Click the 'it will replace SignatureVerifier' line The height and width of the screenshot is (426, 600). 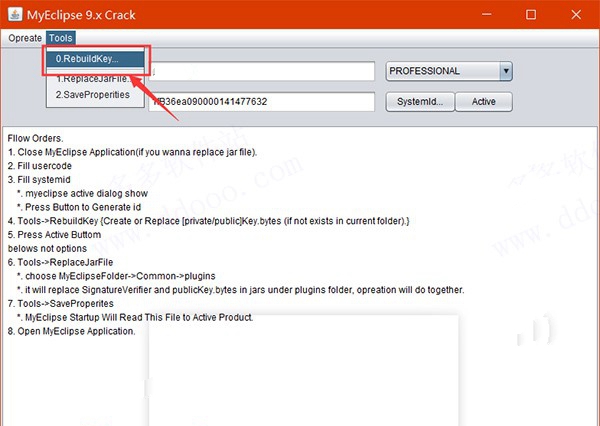(240, 290)
